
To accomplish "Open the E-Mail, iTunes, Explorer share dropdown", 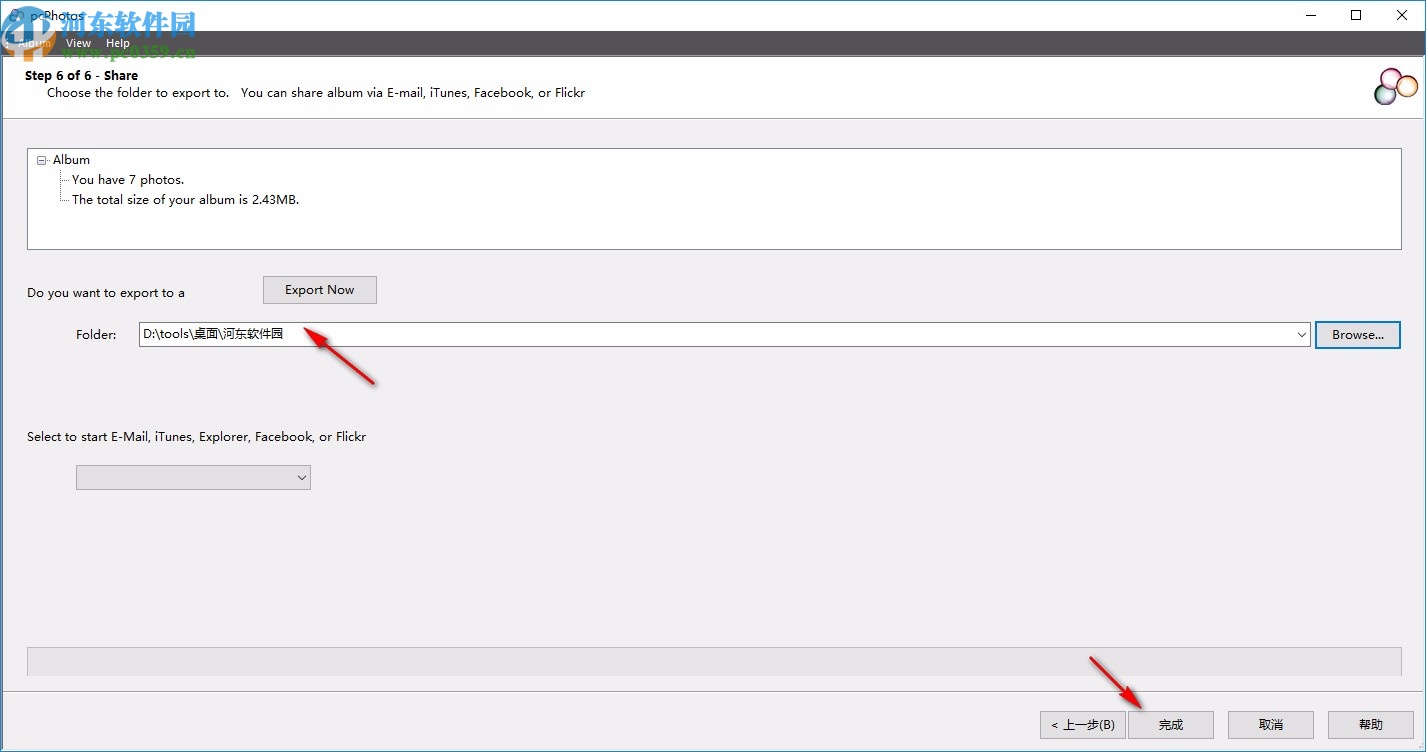I will pyautogui.click(x=193, y=478).
